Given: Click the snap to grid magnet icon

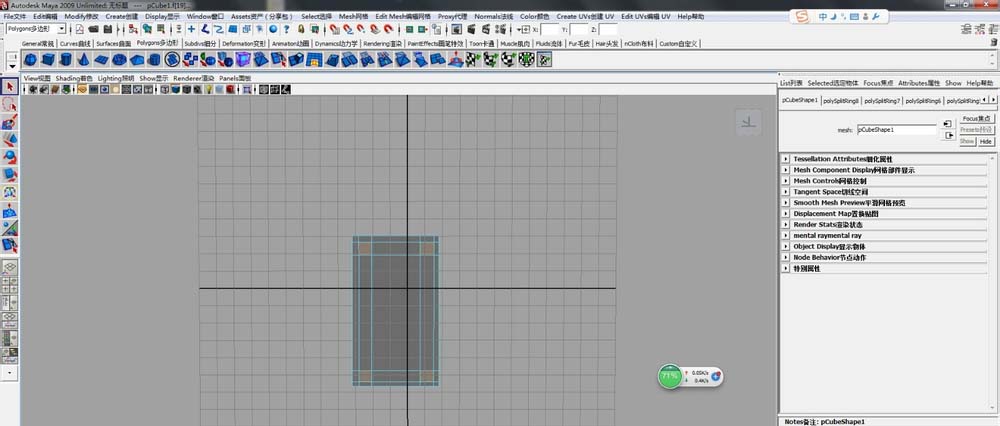Looking at the screenshot, I should click(x=334, y=29).
